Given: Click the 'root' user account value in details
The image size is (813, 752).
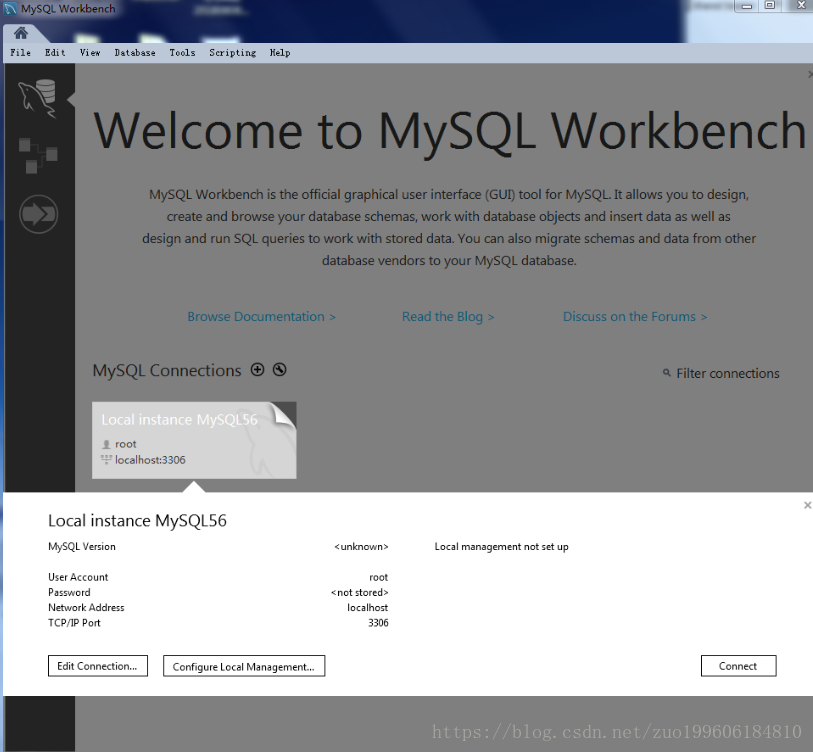Looking at the screenshot, I should tap(379, 577).
